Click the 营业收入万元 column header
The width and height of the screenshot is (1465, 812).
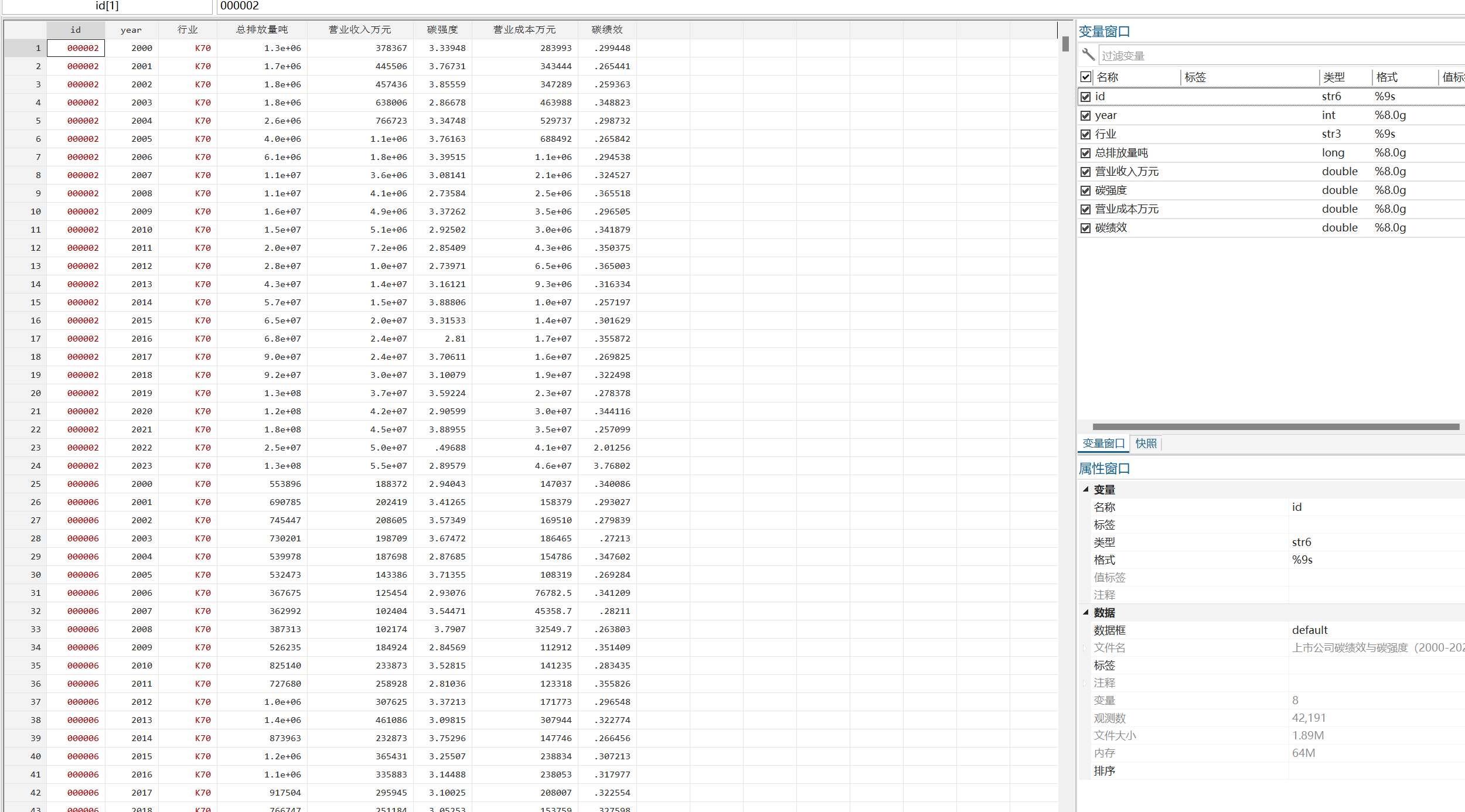359,30
